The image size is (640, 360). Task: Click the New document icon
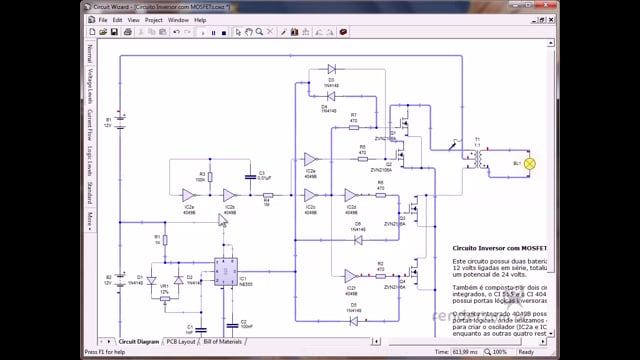point(92,32)
